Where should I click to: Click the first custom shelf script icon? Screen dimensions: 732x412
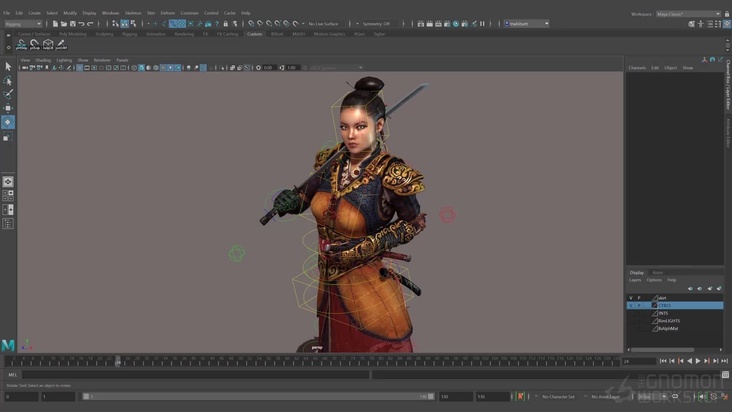[21, 44]
